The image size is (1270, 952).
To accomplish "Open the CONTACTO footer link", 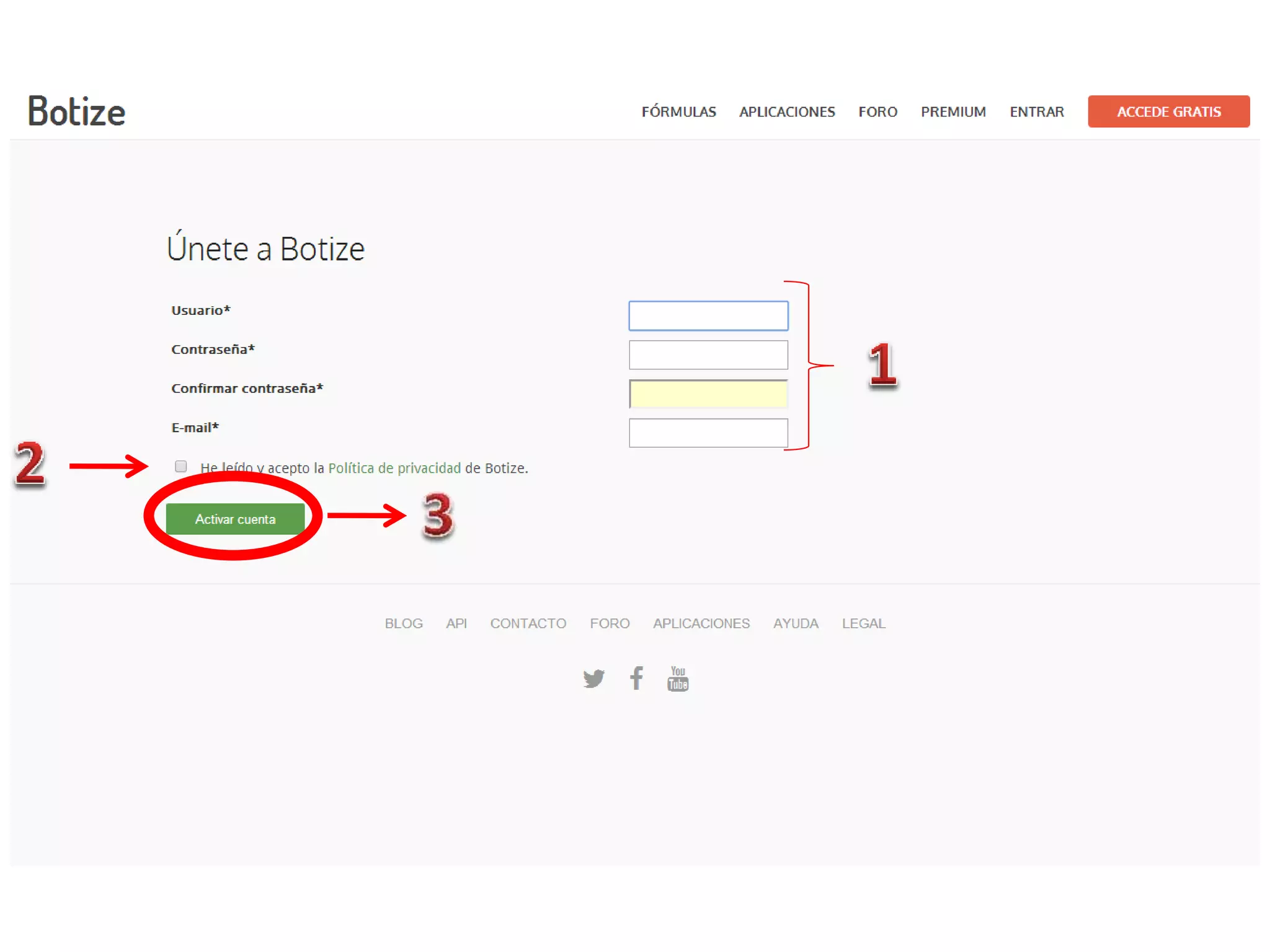I will 528,624.
